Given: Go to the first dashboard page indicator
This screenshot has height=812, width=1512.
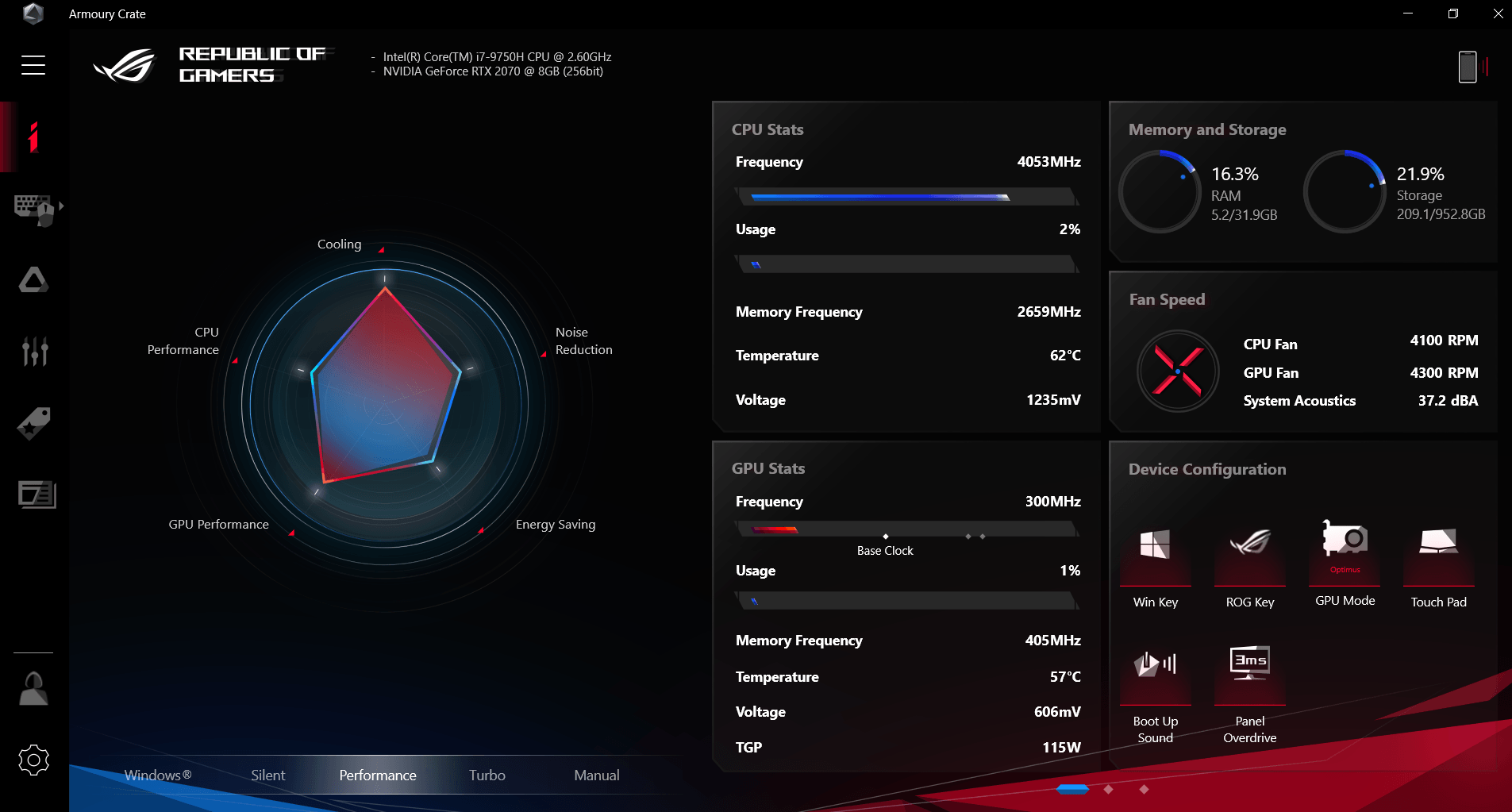Looking at the screenshot, I should pyautogui.click(x=1073, y=789).
